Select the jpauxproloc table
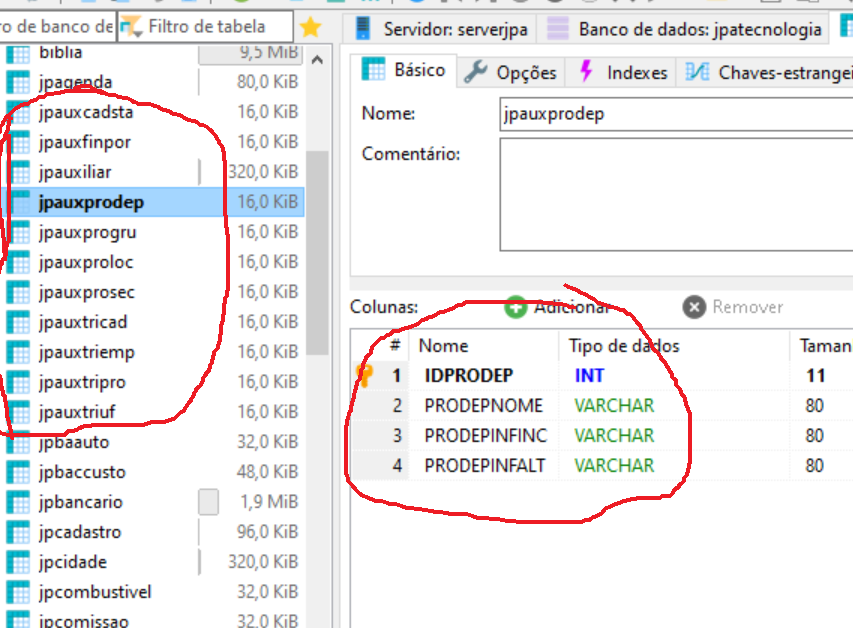The height and width of the screenshot is (628, 853). click(x=86, y=262)
